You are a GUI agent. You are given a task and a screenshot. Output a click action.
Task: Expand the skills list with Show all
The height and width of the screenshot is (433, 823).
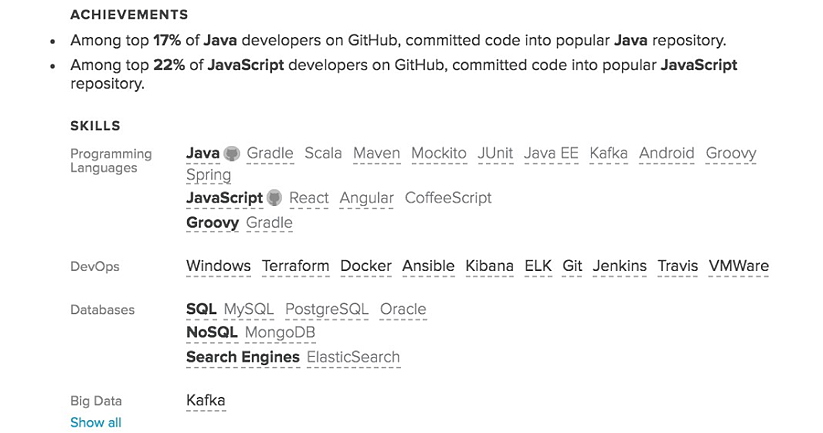95,423
